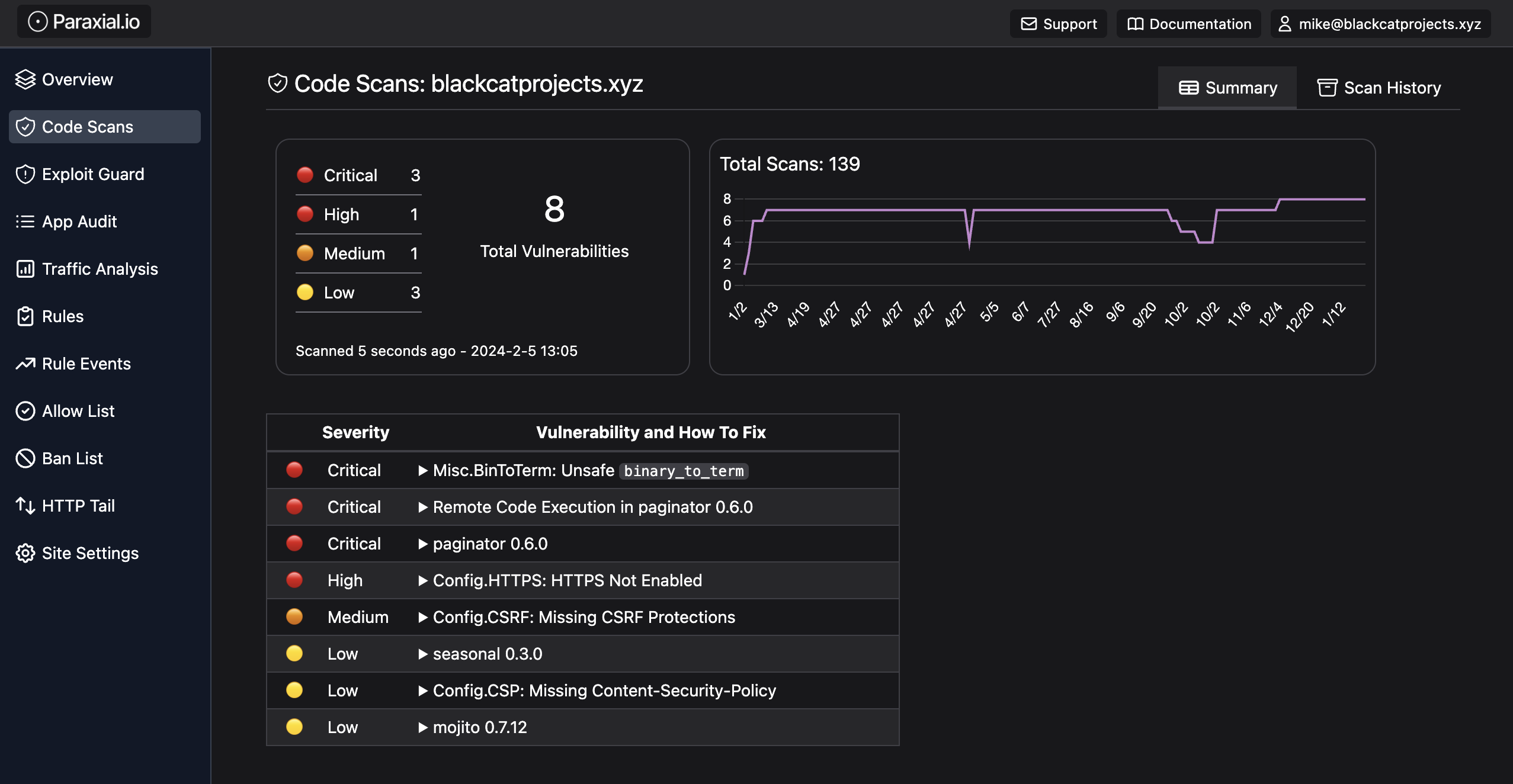Click the Scan History archive icon

[x=1327, y=88]
